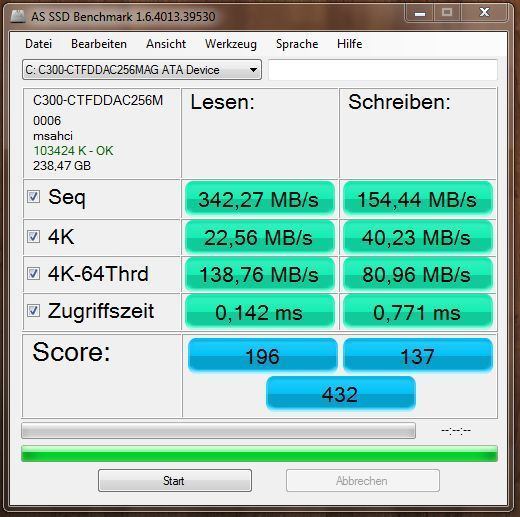Click the empty text field beside drive selector
520x517 pixels.
coord(383,70)
